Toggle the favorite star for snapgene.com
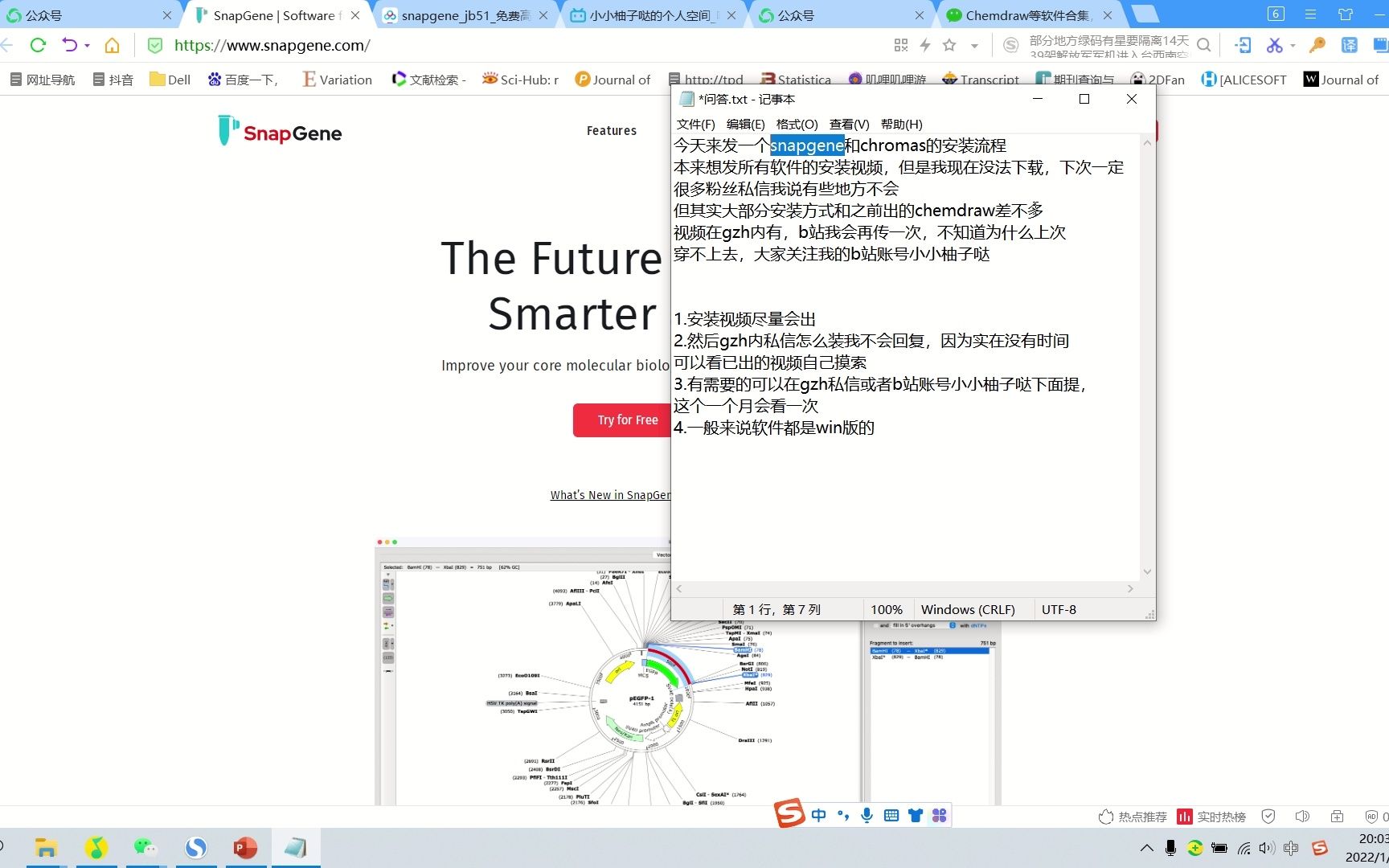Viewport: 1389px width, 868px height. click(950, 45)
